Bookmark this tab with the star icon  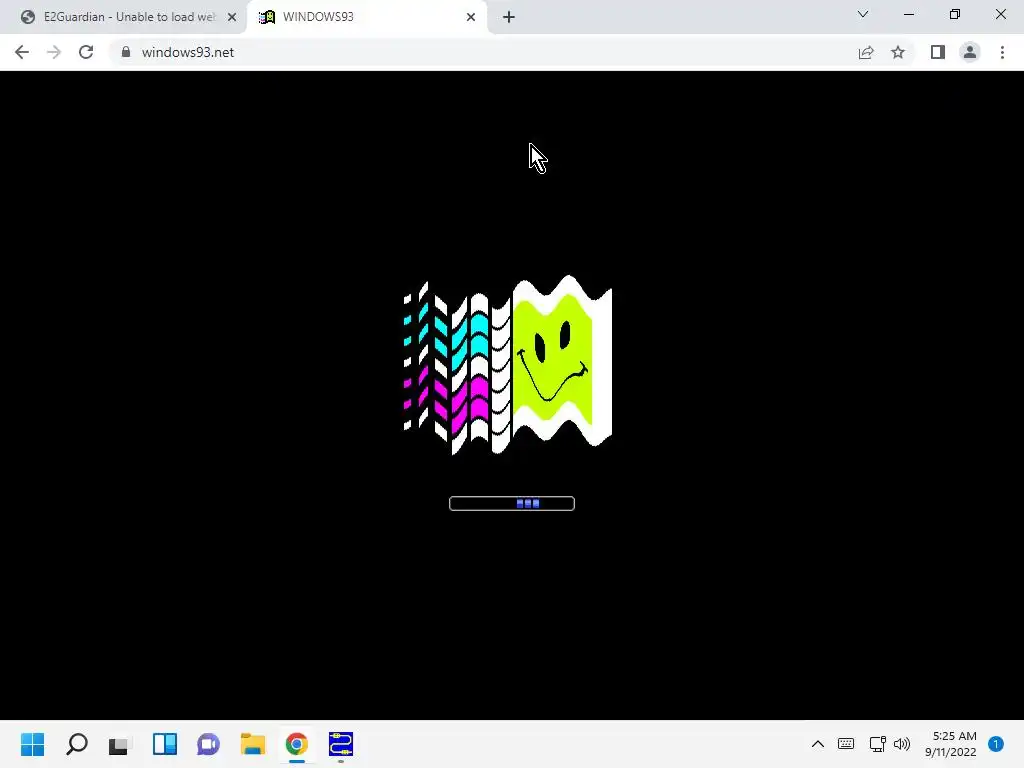[x=898, y=52]
